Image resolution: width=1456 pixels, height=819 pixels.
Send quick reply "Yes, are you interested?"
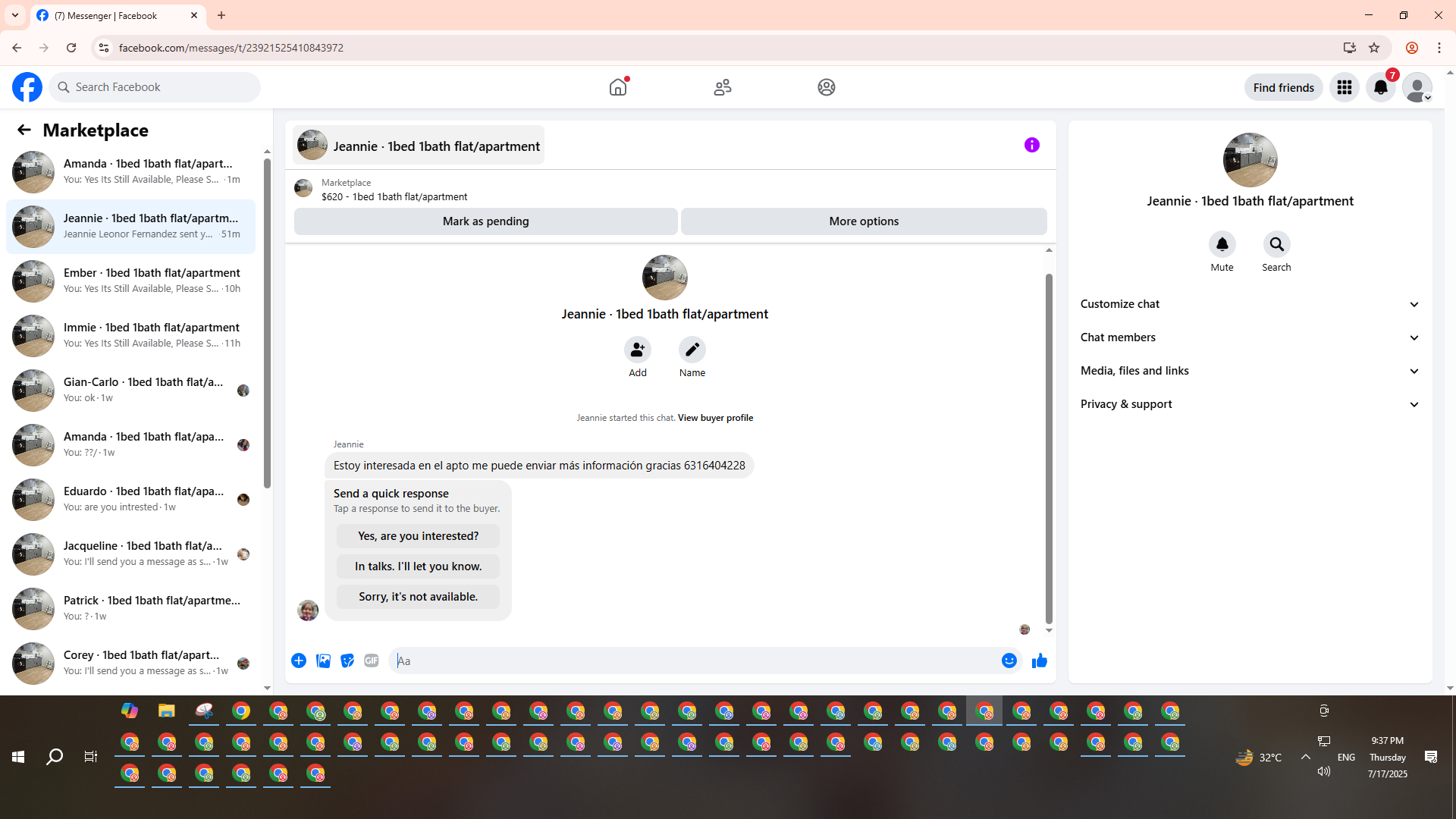(419, 536)
